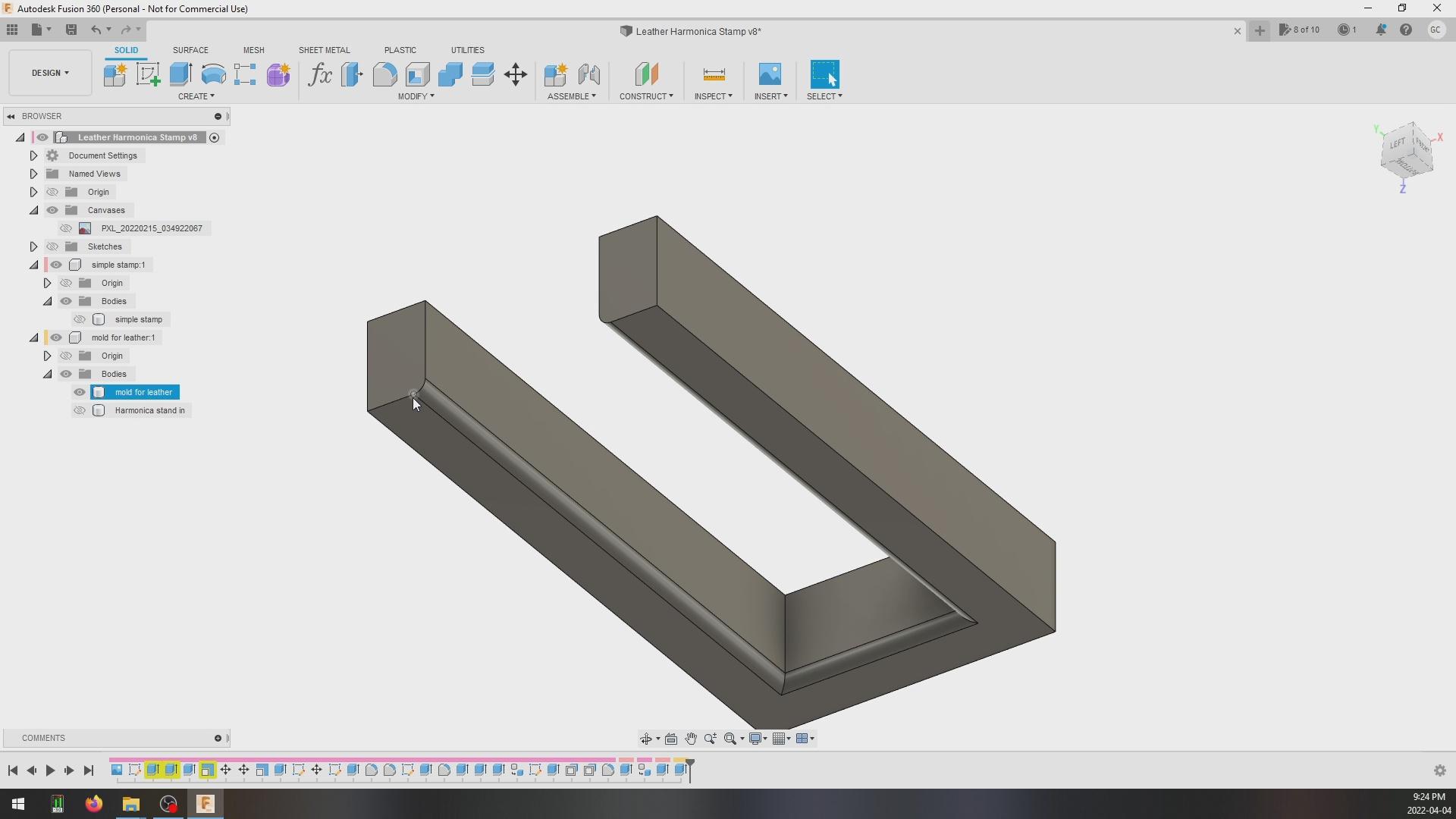Screen dimensions: 1456x819
Task: Switch to the SHEET METAL tab
Action: (x=324, y=50)
